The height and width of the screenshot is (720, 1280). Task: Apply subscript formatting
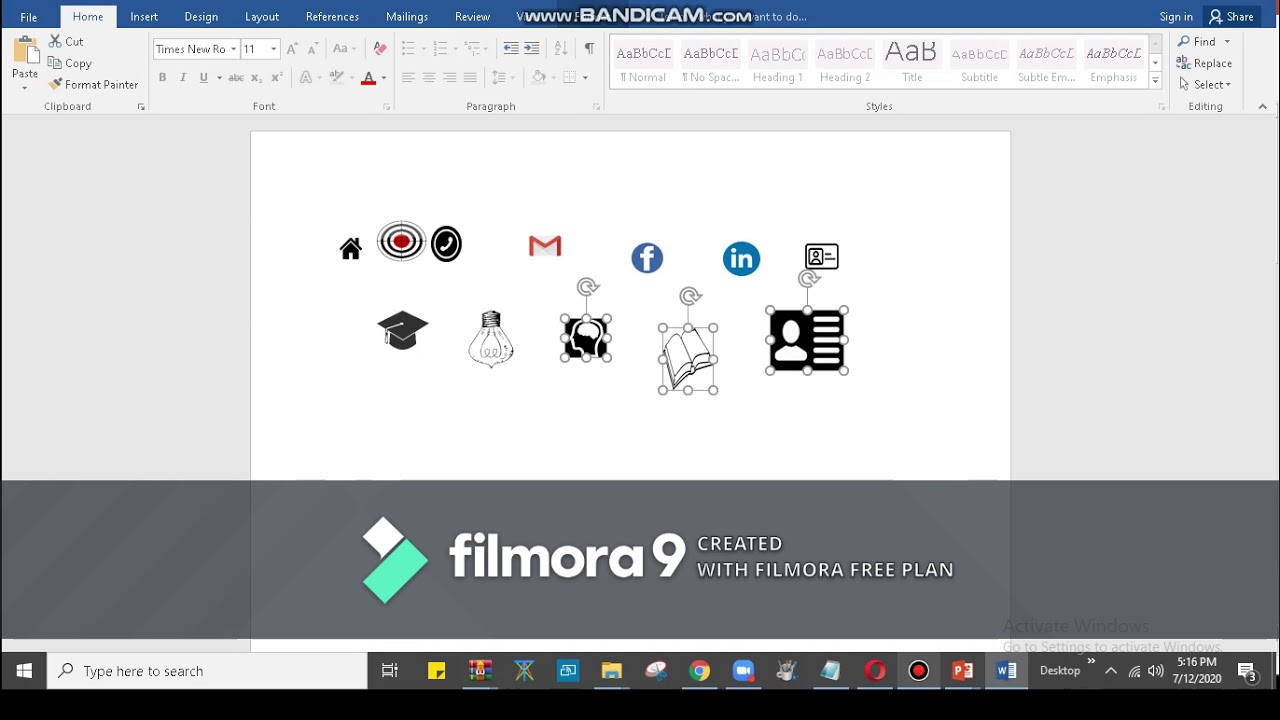click(x=257, y=77)
